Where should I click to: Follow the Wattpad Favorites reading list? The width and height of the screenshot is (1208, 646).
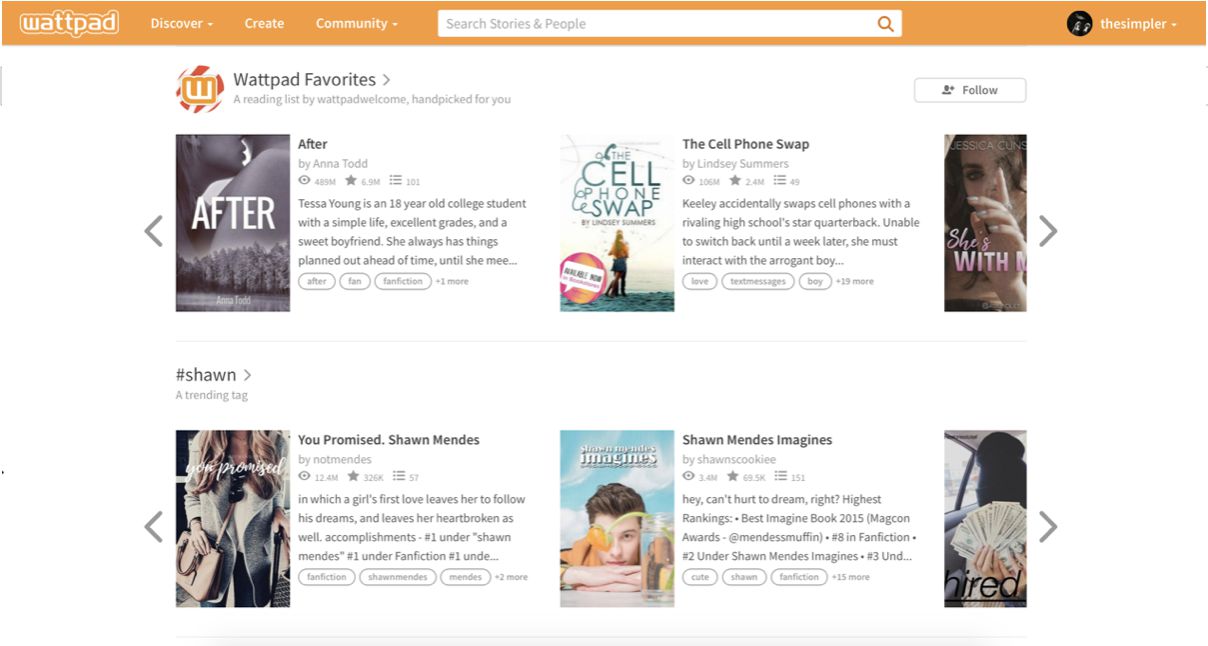[x=969, y=90]
